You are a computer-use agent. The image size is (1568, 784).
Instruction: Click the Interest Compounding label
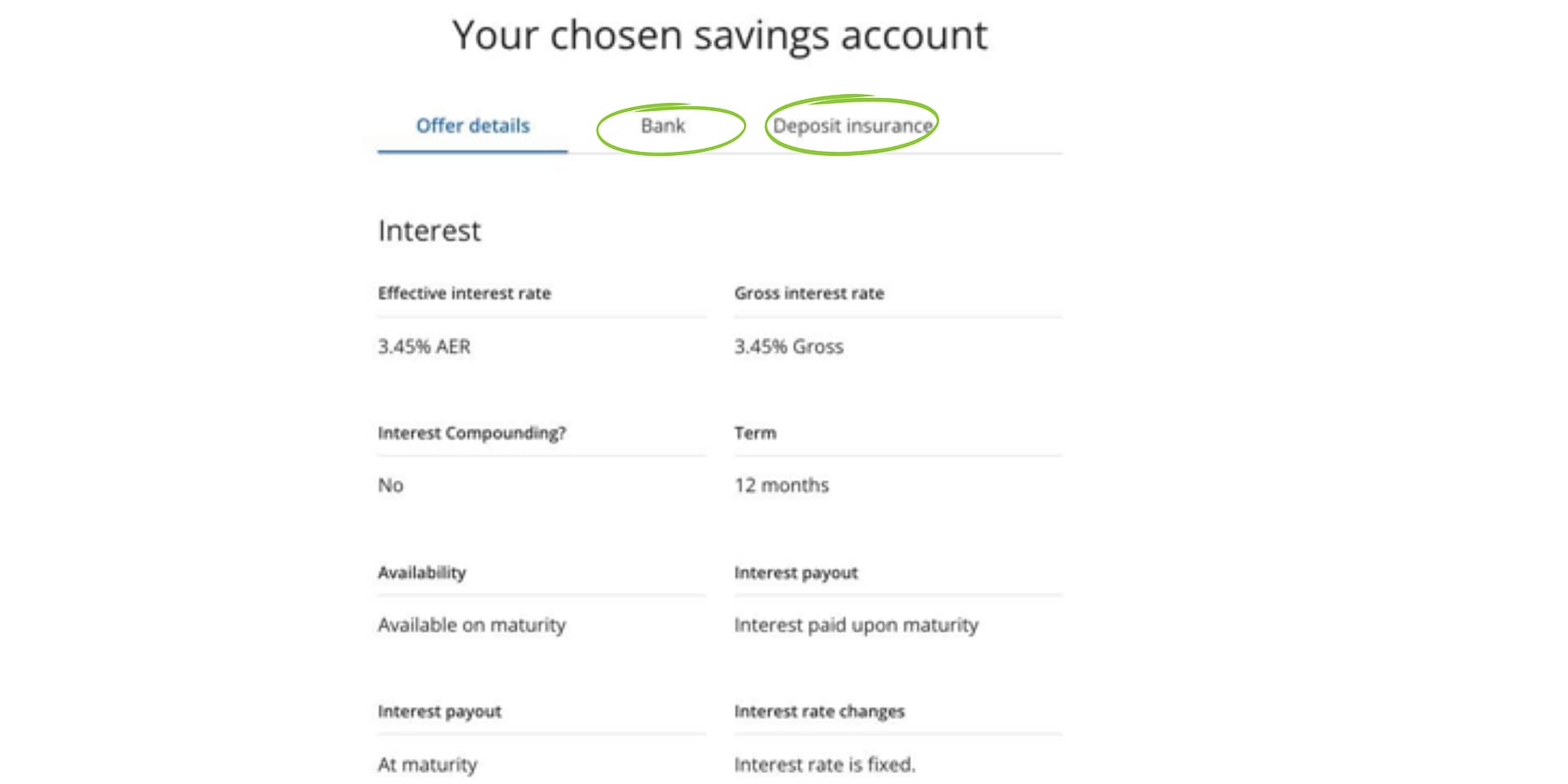pyautogui.click(x=472, y=433)
